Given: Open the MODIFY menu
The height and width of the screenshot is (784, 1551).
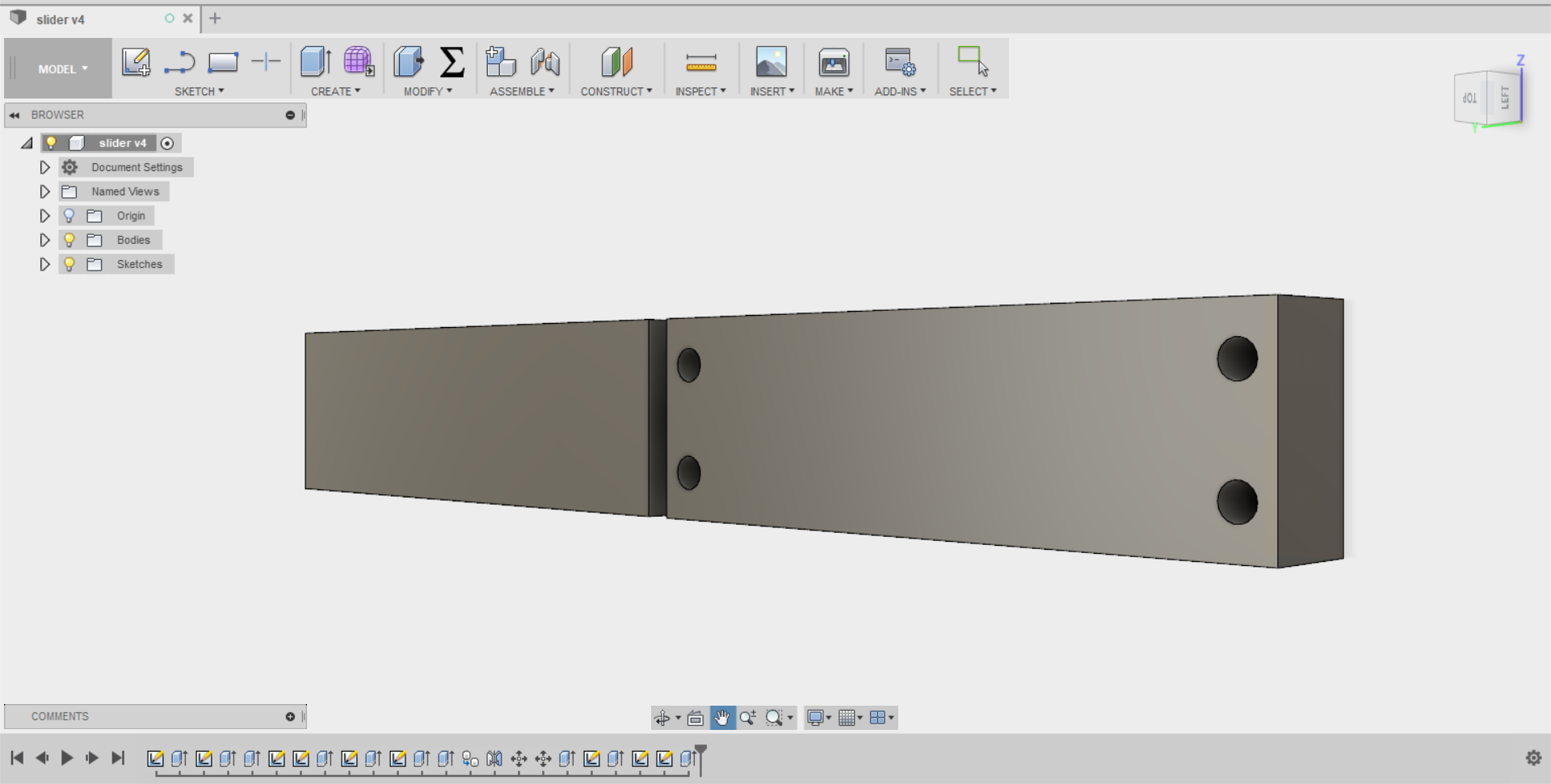Looking at the screenshot, I should (428, 91).
